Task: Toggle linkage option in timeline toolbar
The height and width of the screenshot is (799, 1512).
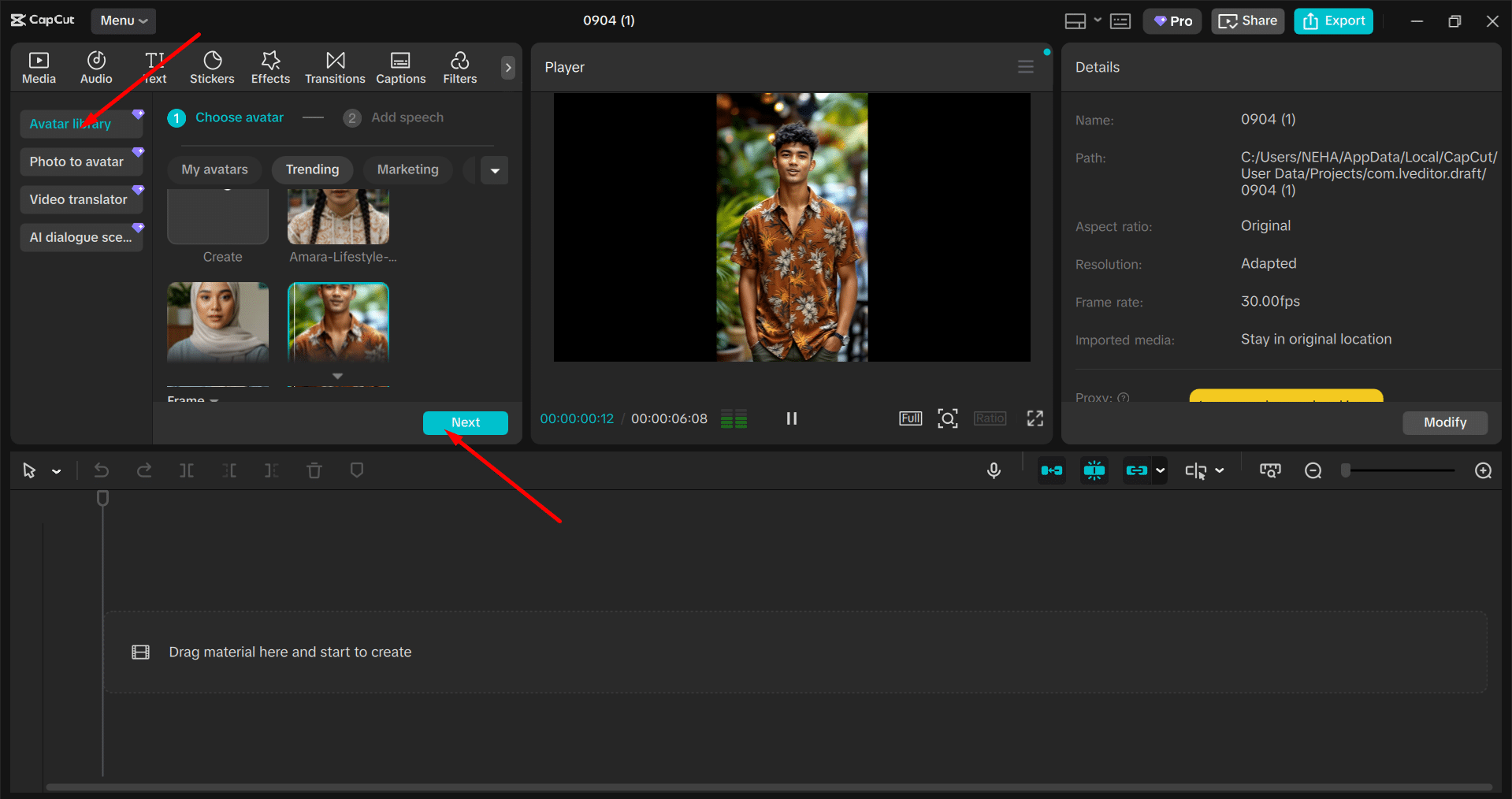Action: click(x=1136, y=470)
